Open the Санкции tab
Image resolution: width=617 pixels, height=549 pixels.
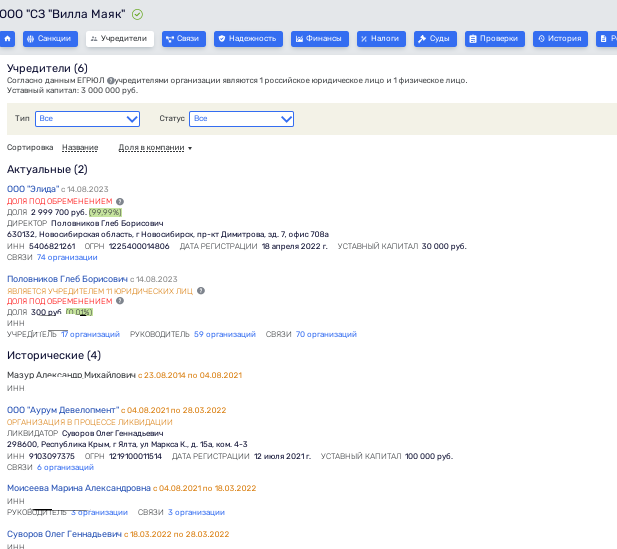50,39
